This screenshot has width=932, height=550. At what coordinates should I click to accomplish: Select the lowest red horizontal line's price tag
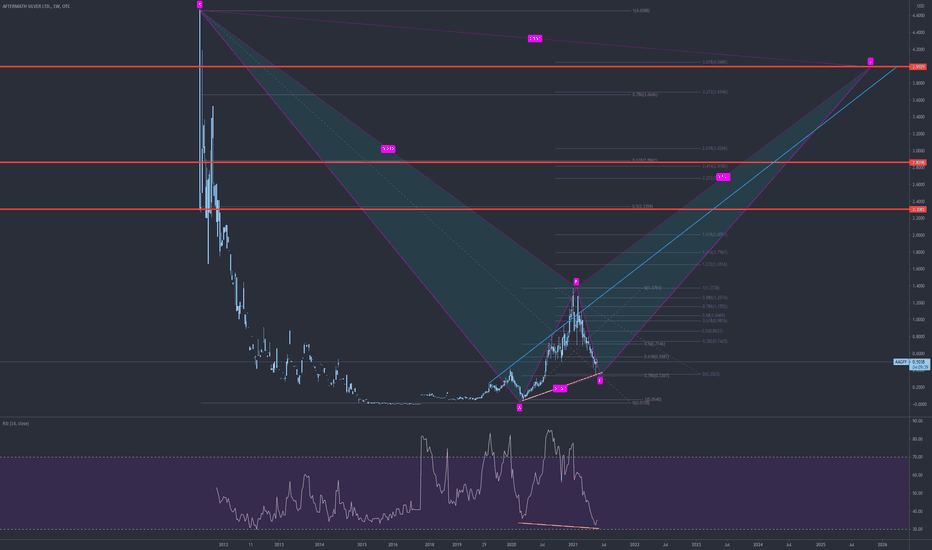(918, 209)
